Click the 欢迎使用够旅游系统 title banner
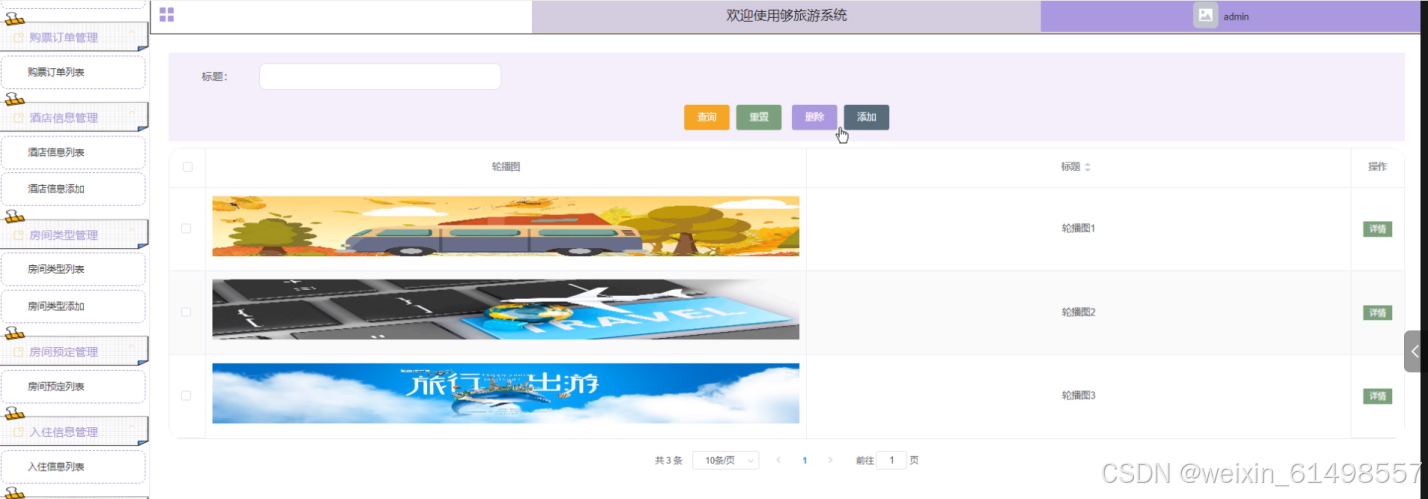 coord(787,16)
